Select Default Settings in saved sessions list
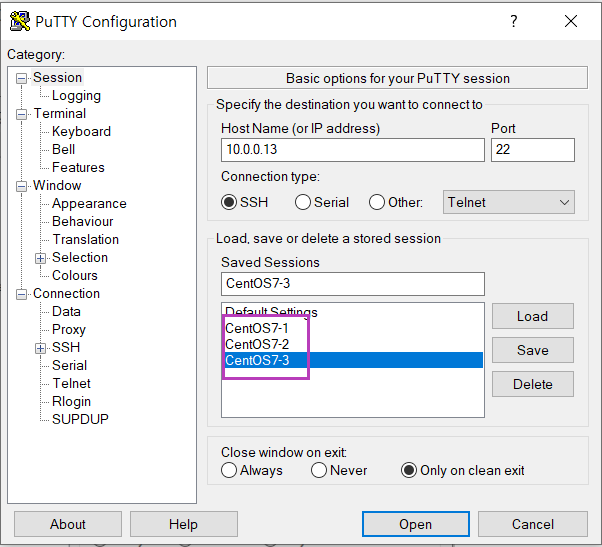The width and height of the screenshot is (602, 547). click(x=352, y=312)
